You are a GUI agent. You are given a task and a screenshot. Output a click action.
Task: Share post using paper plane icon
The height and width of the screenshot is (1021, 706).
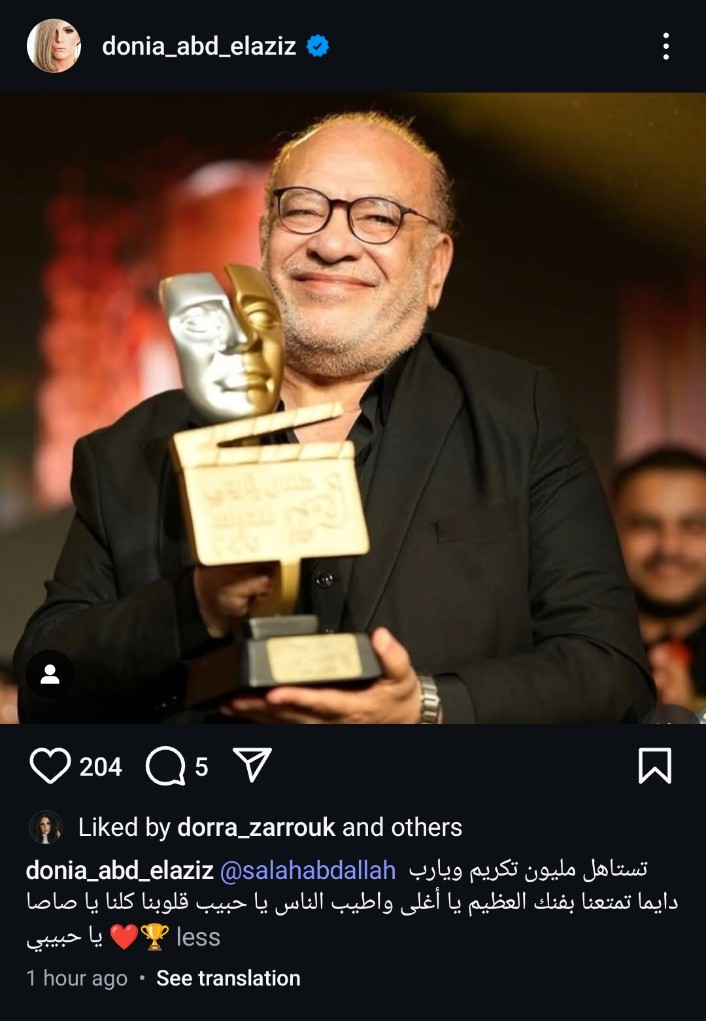click(252, 764)
